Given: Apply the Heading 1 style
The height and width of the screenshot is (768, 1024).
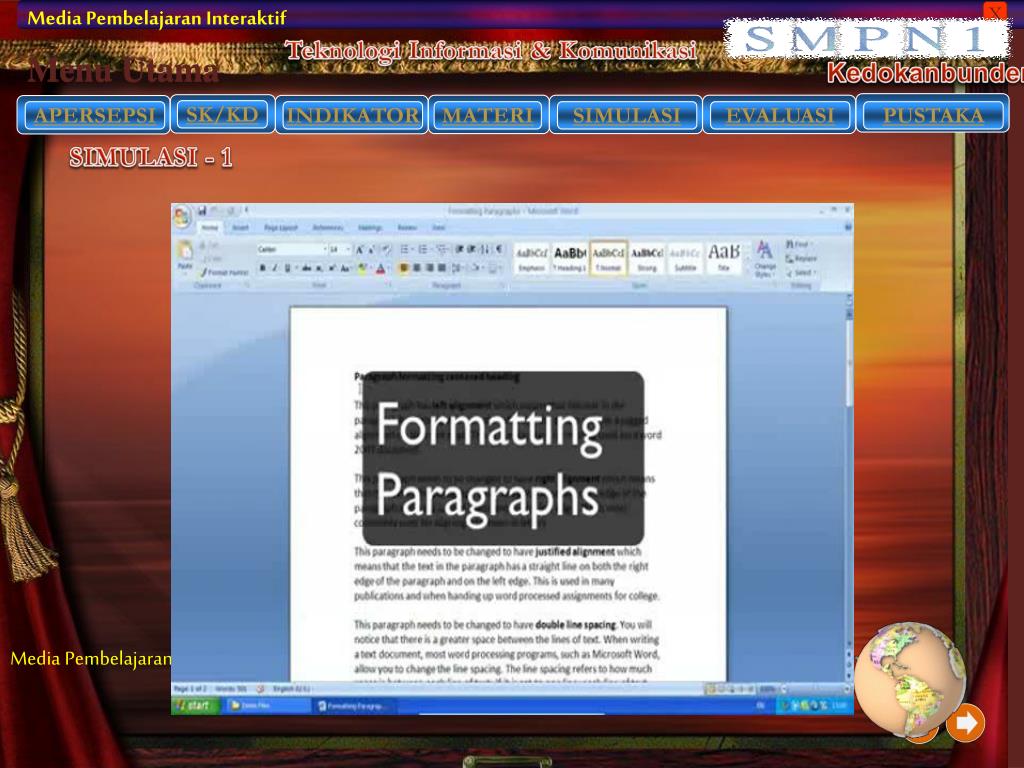Looking at the screenshot, I should 569,259.
